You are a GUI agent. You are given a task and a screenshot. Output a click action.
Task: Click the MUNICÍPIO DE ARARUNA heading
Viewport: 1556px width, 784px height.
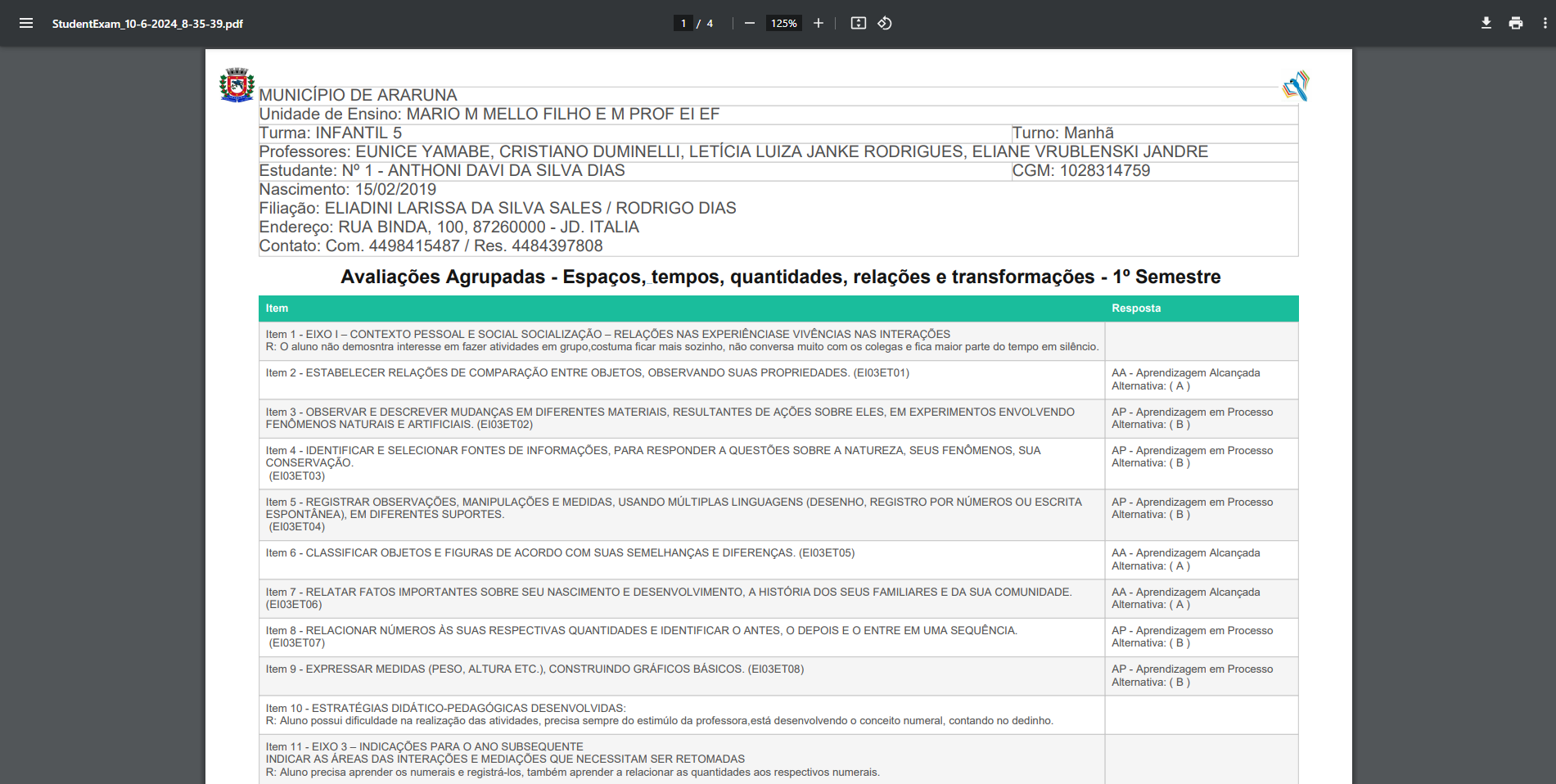[x=358, y=95]
